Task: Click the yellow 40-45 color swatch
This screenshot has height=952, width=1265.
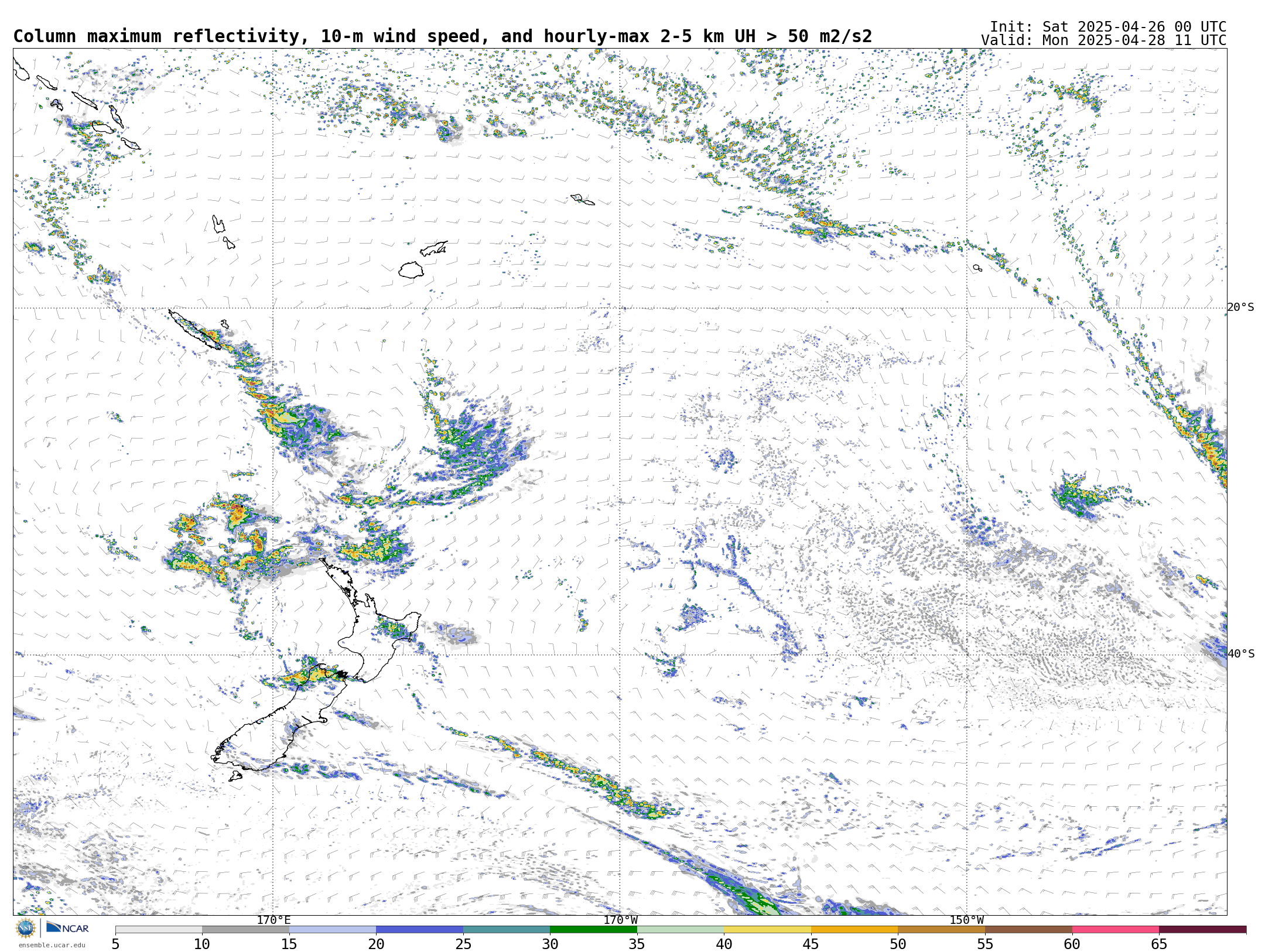Action: point(767,929)
